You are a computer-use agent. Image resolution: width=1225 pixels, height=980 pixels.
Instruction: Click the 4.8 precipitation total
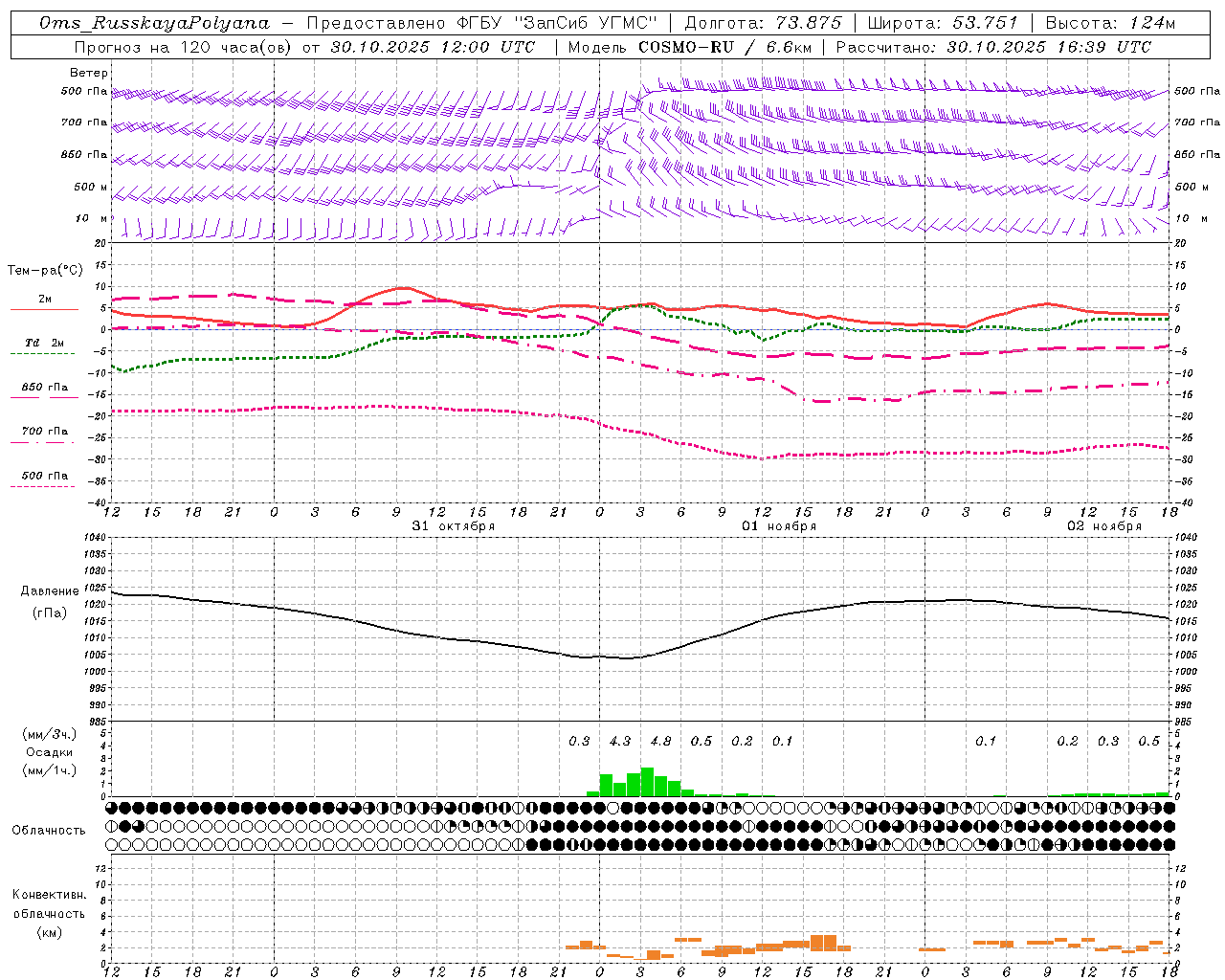pyautogui.click(x=660, y=741)
